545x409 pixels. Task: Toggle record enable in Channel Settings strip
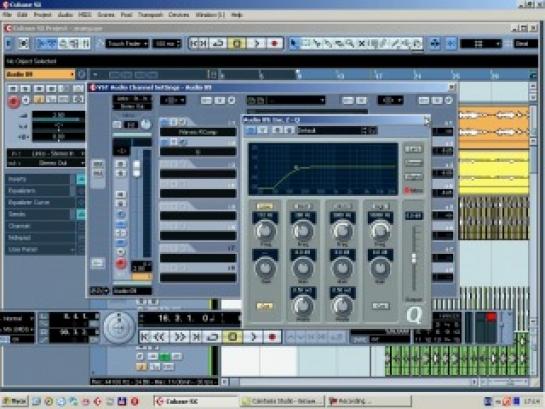(x=120, y=263)
